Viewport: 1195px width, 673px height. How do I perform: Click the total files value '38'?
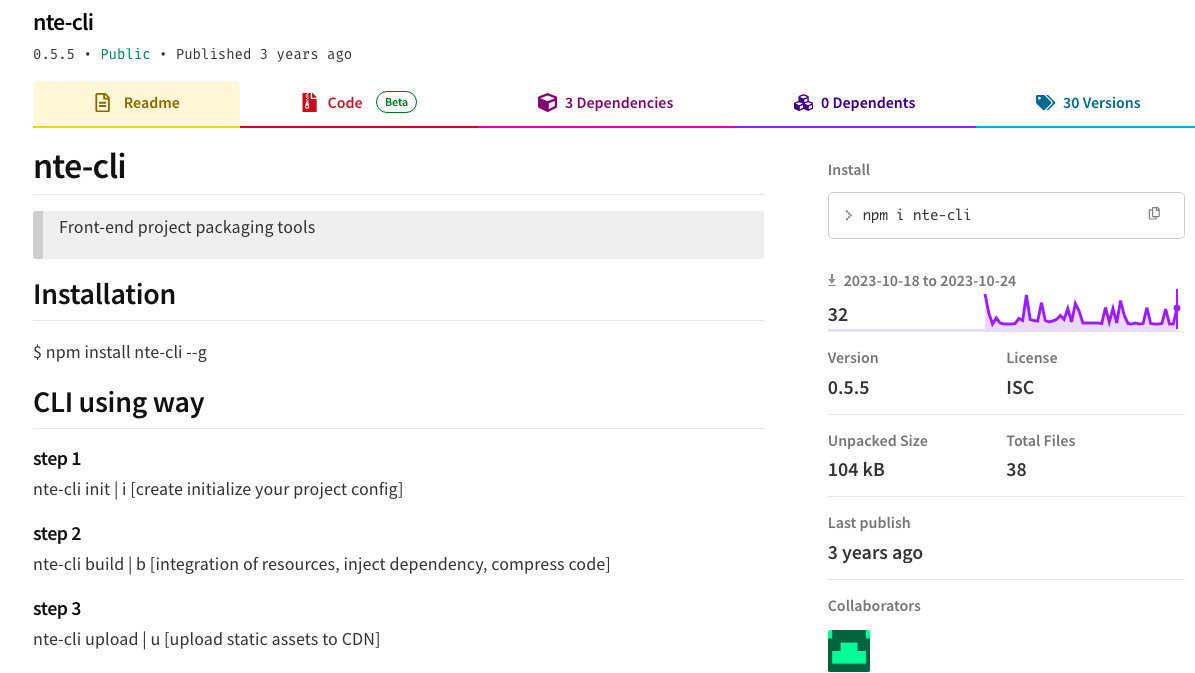click(1017, 470)
